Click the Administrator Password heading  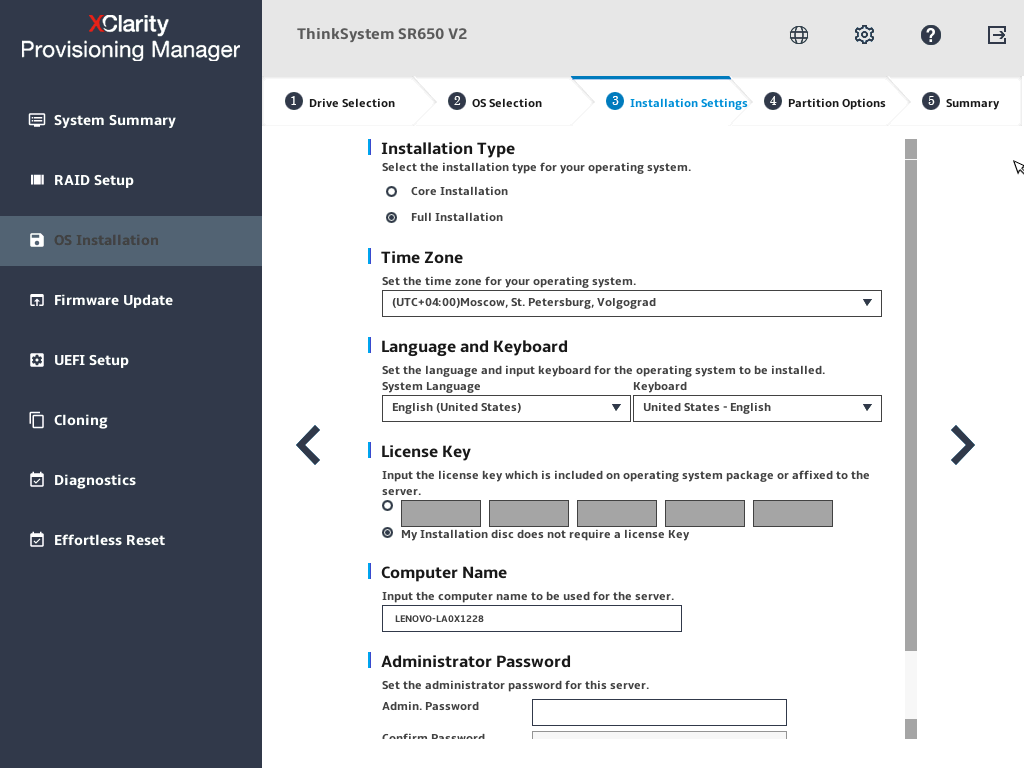click(476, 662)
